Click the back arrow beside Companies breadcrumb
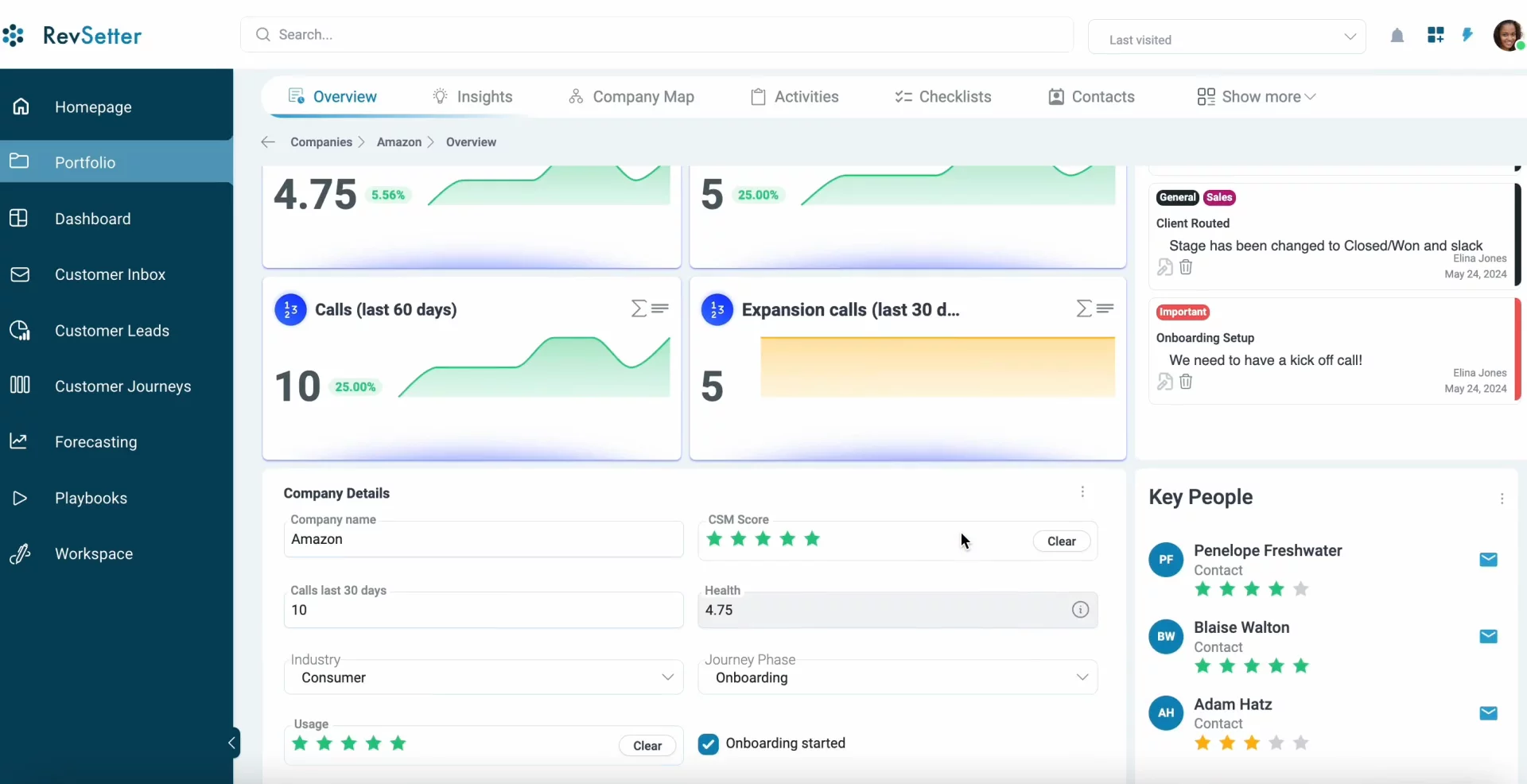The height and width of the screenshot is (784, 1527). (x=268, y=142)
